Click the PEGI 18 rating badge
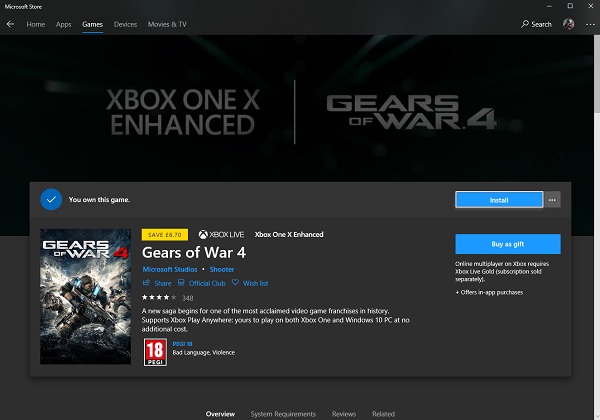 pos(155,352)
